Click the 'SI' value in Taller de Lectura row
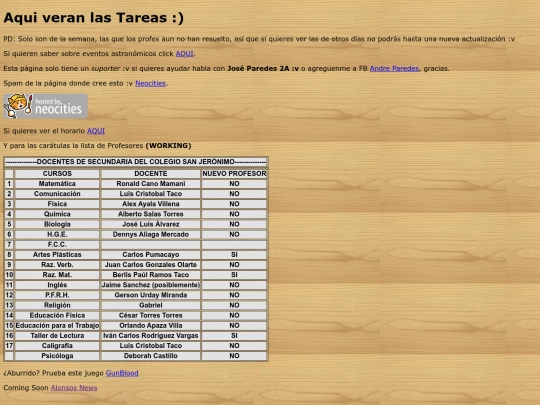 coord(234,335)
